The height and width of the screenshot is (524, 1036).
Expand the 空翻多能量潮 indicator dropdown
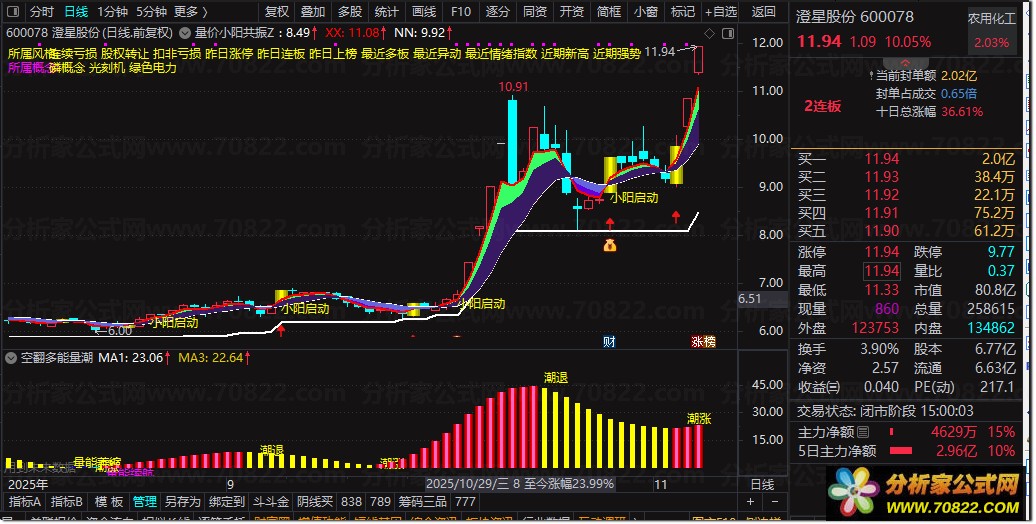11,358
